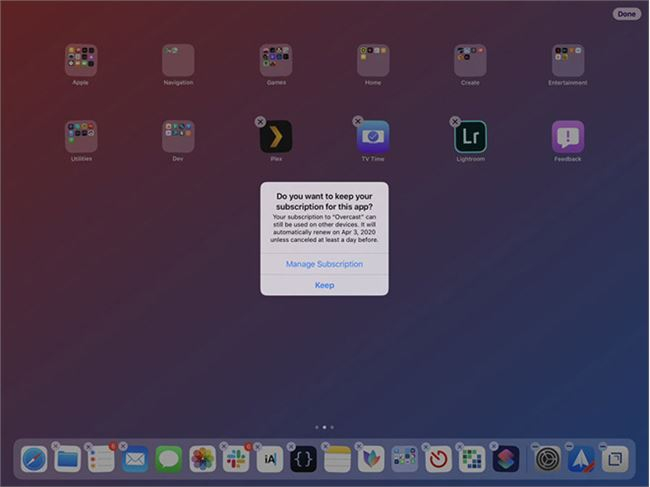Choose Keep in the subscription dialog
650x487 pixels.
[324, 285]
